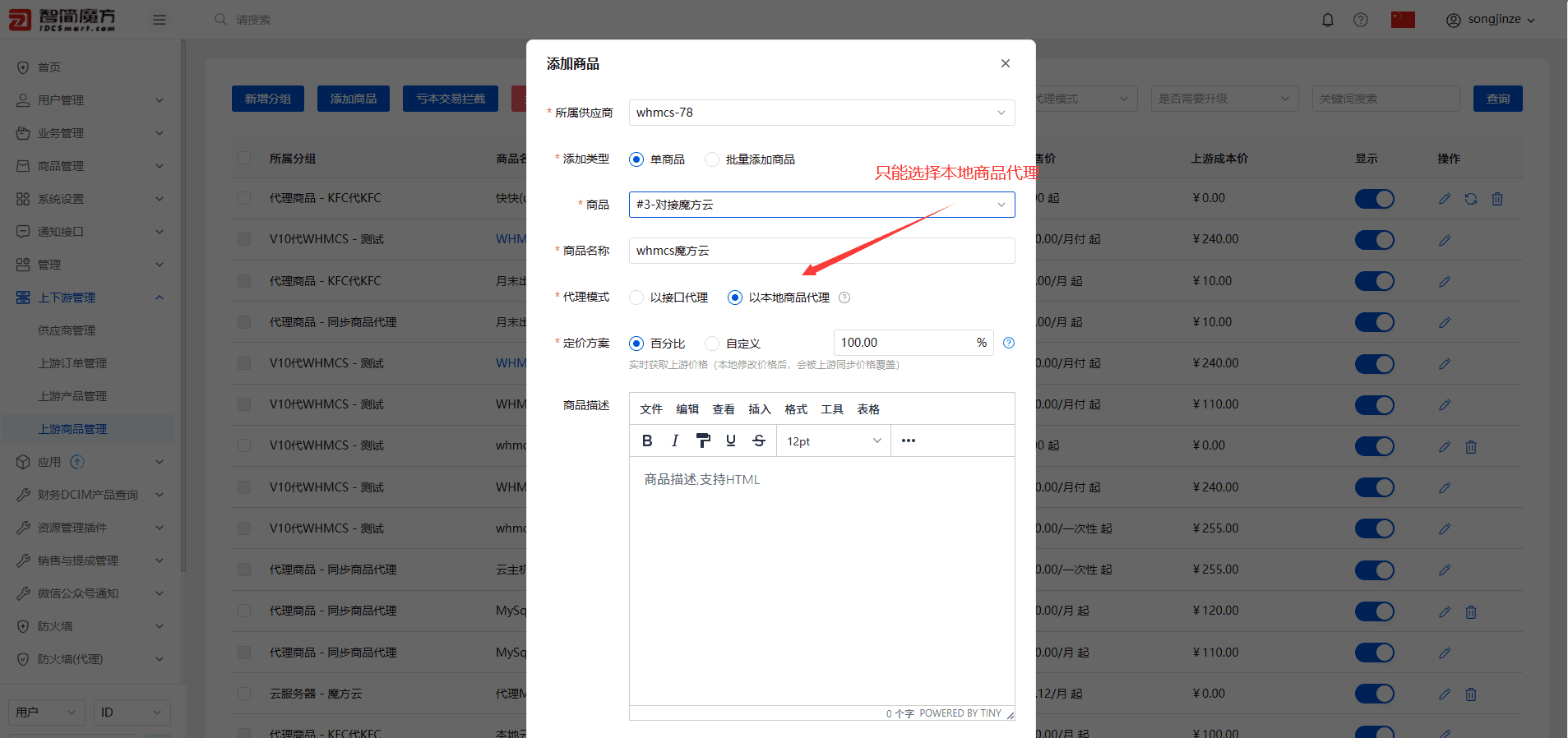Edit the 云服务器 - 魔方云 row
The image size is (1568, 738).
click(x=1445, y=694)
